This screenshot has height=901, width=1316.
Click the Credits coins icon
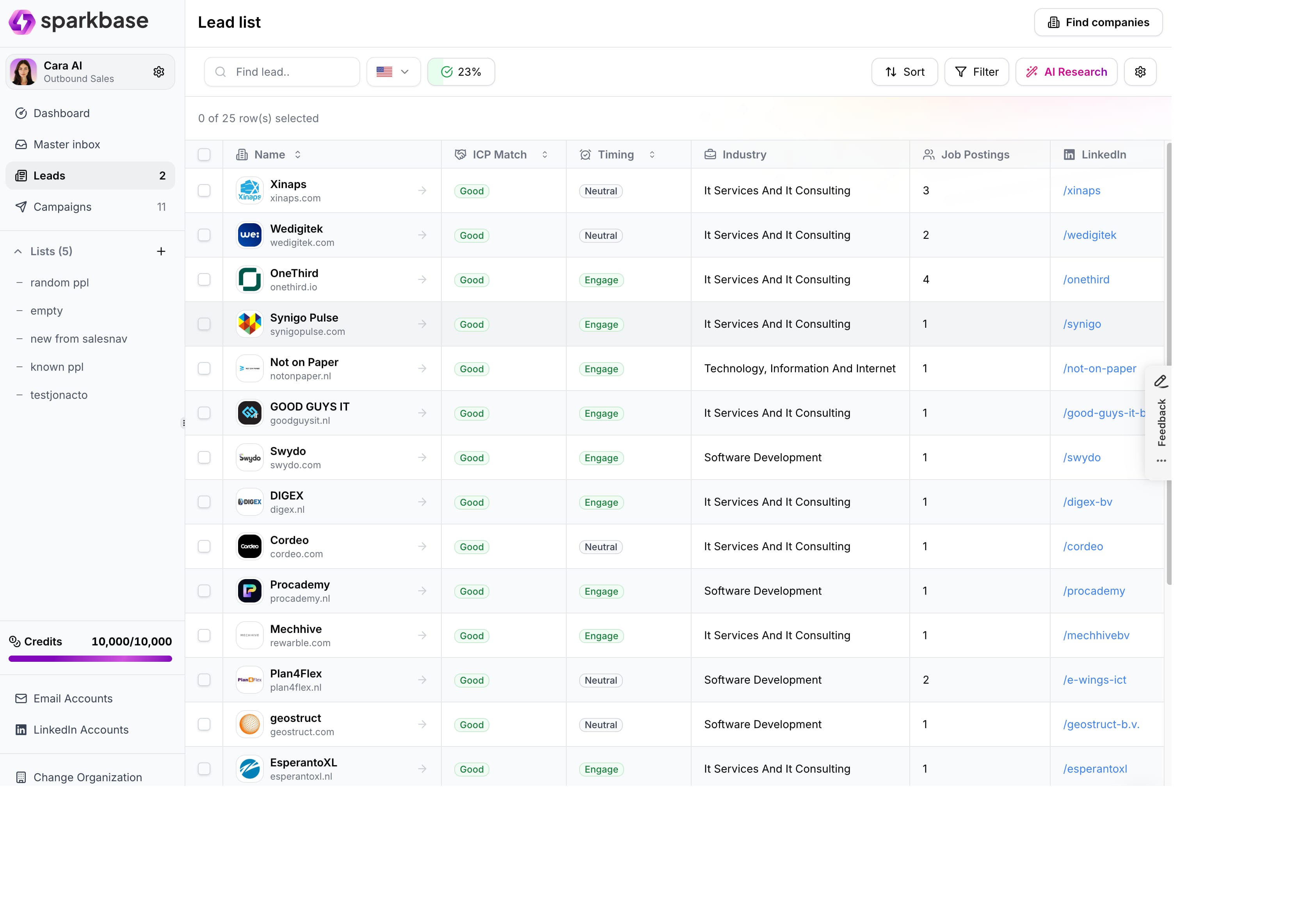15,642
